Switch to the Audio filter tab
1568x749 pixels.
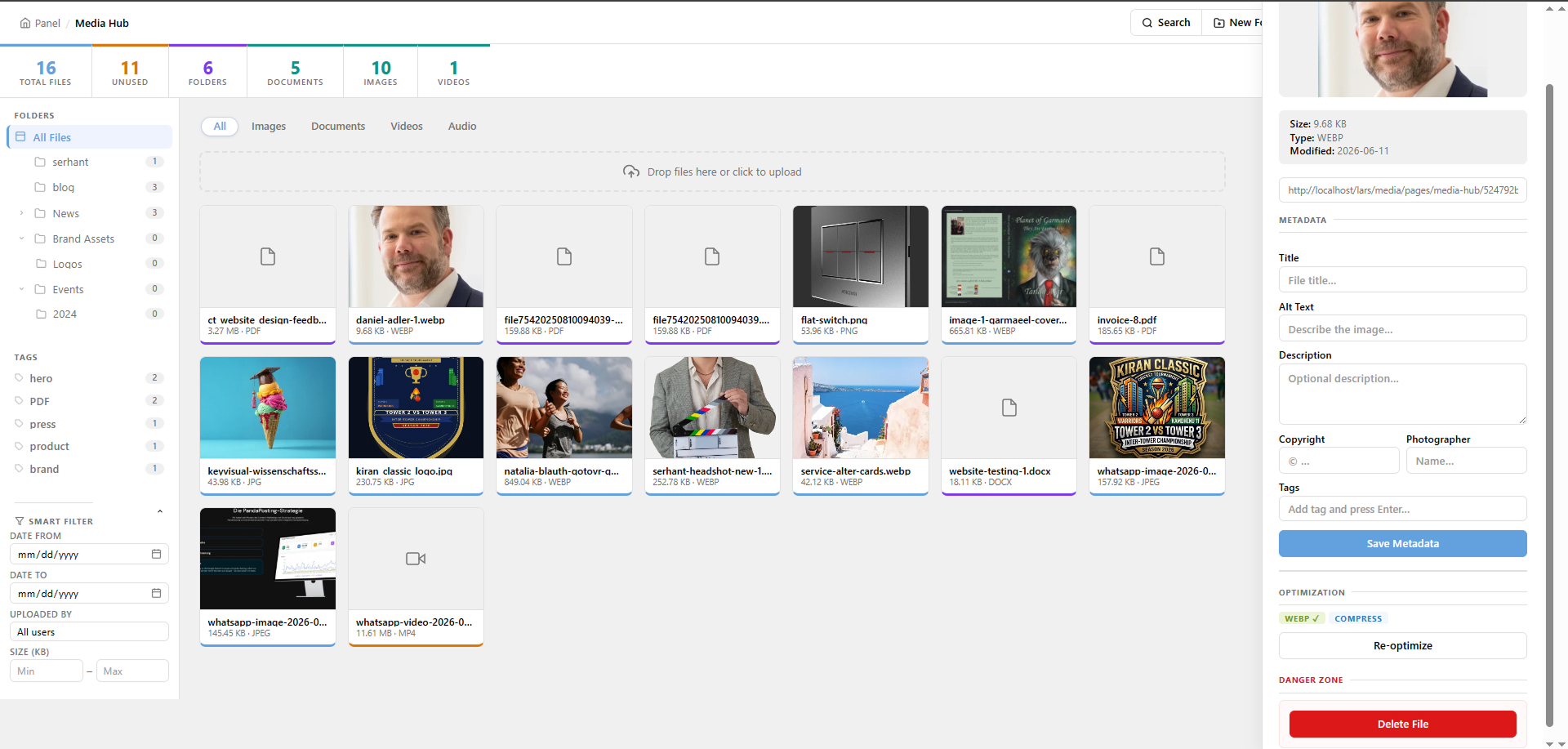click(462, 127)
